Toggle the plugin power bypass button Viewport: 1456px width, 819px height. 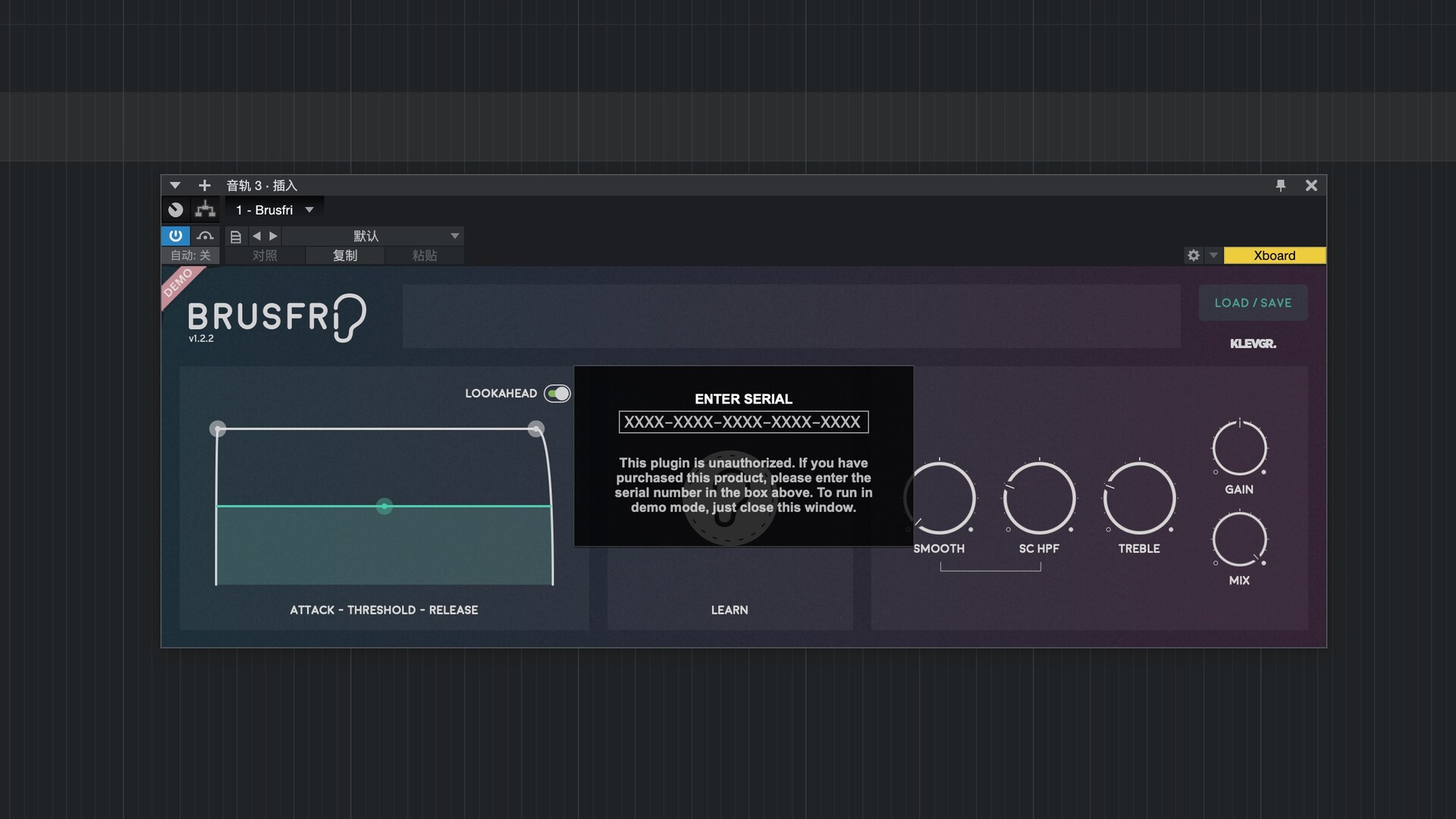tap(175, 236)
